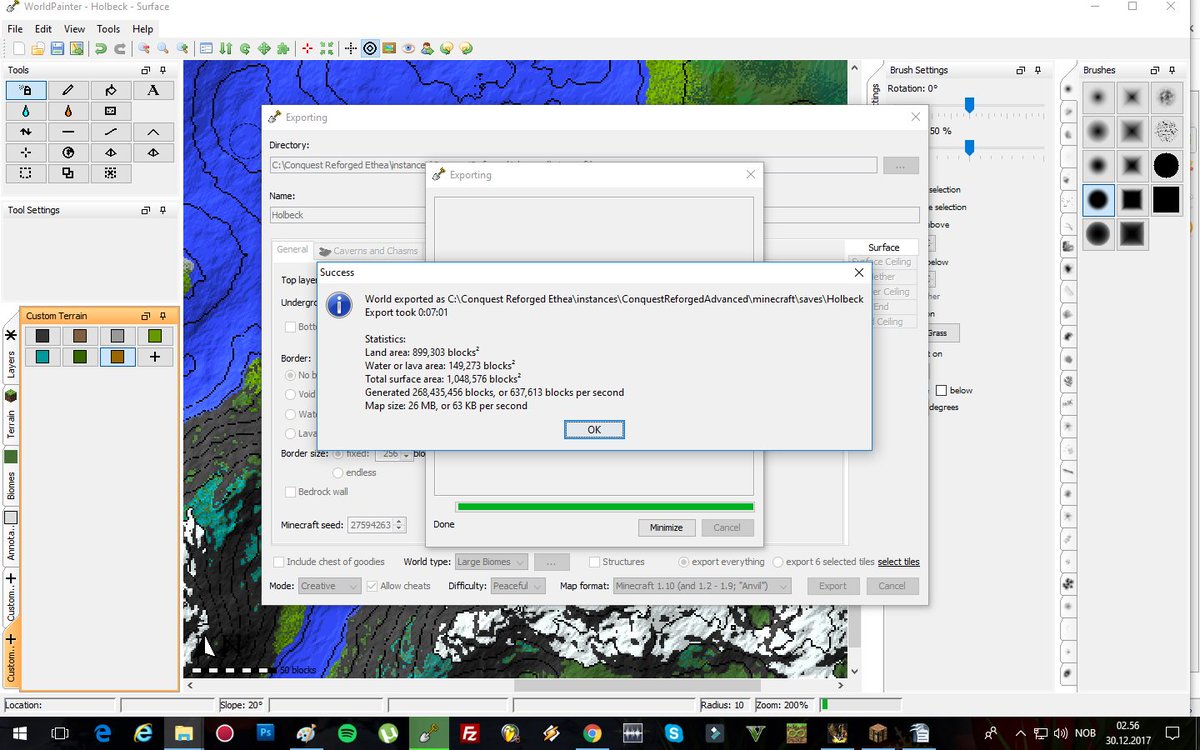Click the red spawn point crosshair icon
This screenshot has width=1200, height=750.
[x=307, y=48]
